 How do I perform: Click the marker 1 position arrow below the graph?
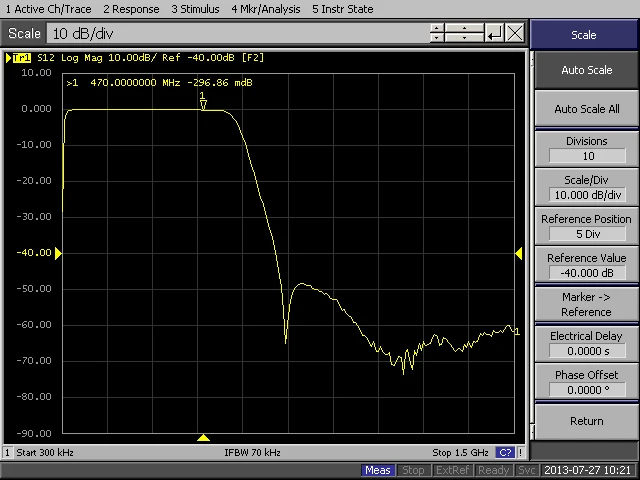[203, 438]
